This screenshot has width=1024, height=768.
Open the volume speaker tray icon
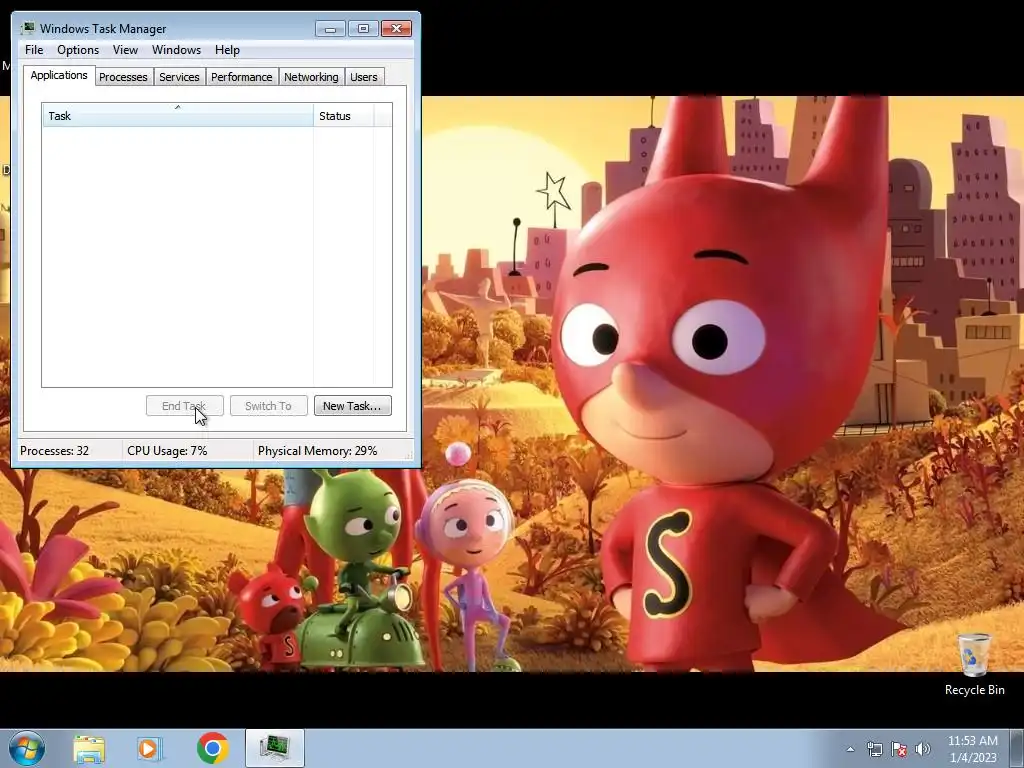[922, 749]
